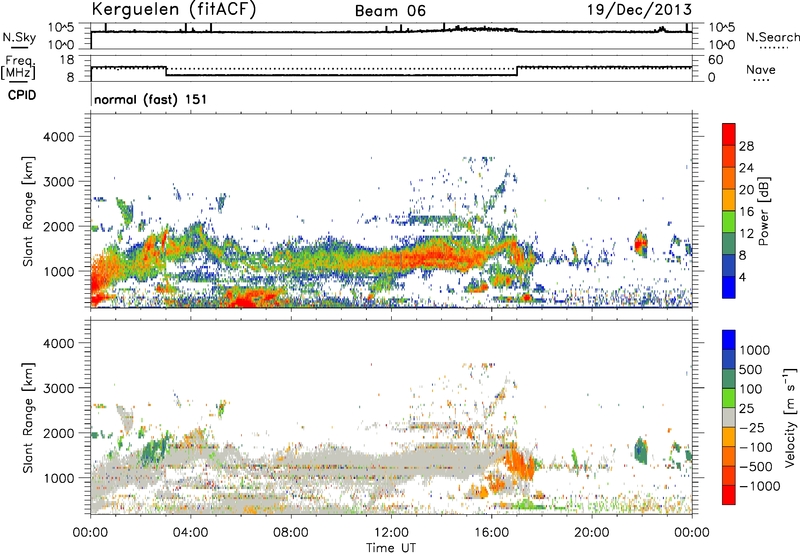This screenshot has width=800, height=554.
Task: Click the left 10^5 noise axis label
Action: coord(61,27)
